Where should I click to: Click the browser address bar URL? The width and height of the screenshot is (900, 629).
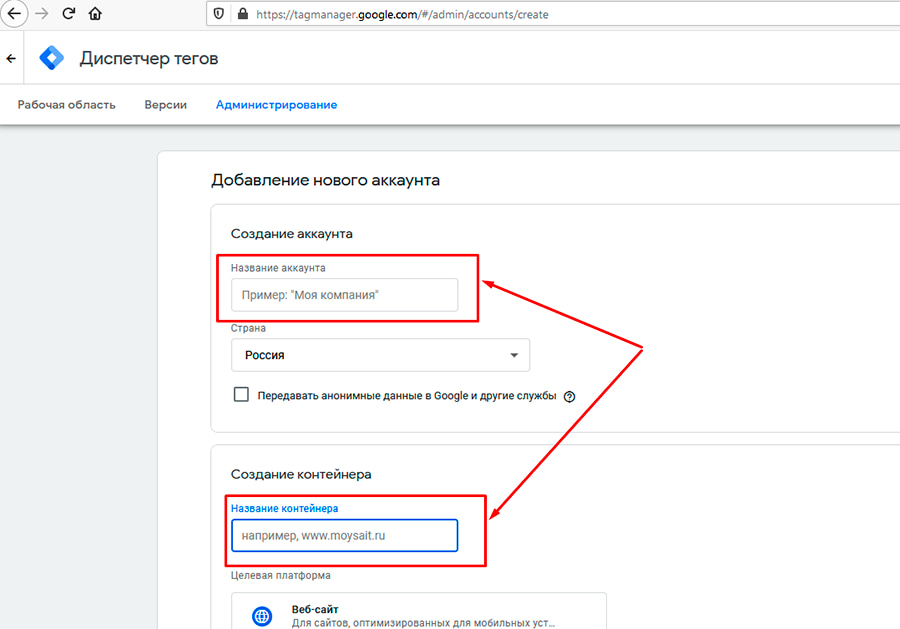(400, 14)
